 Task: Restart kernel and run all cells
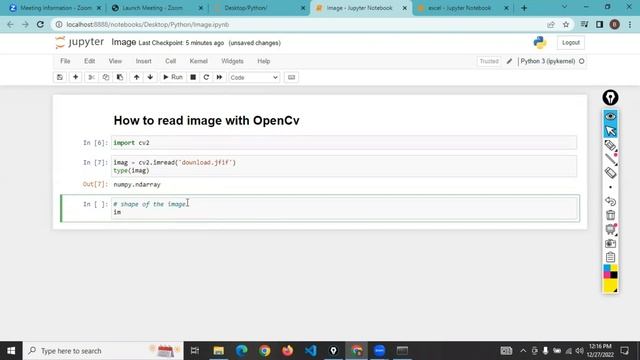point(219,77)
